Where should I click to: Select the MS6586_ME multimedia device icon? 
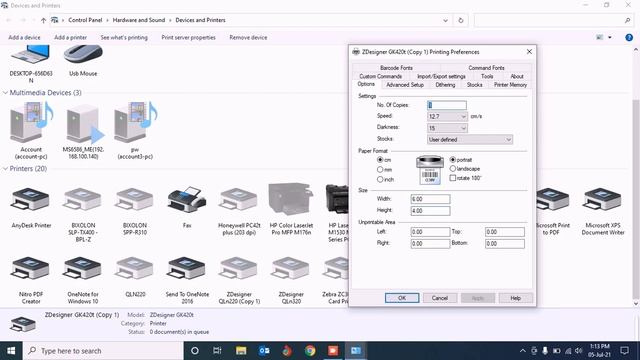click(x=84, y=124)
